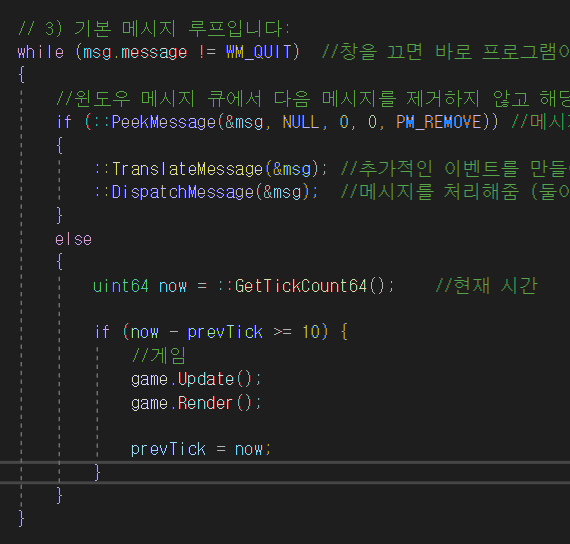
Task: Click the TranslateMessage function name
Action: click(x=187, y=169)
